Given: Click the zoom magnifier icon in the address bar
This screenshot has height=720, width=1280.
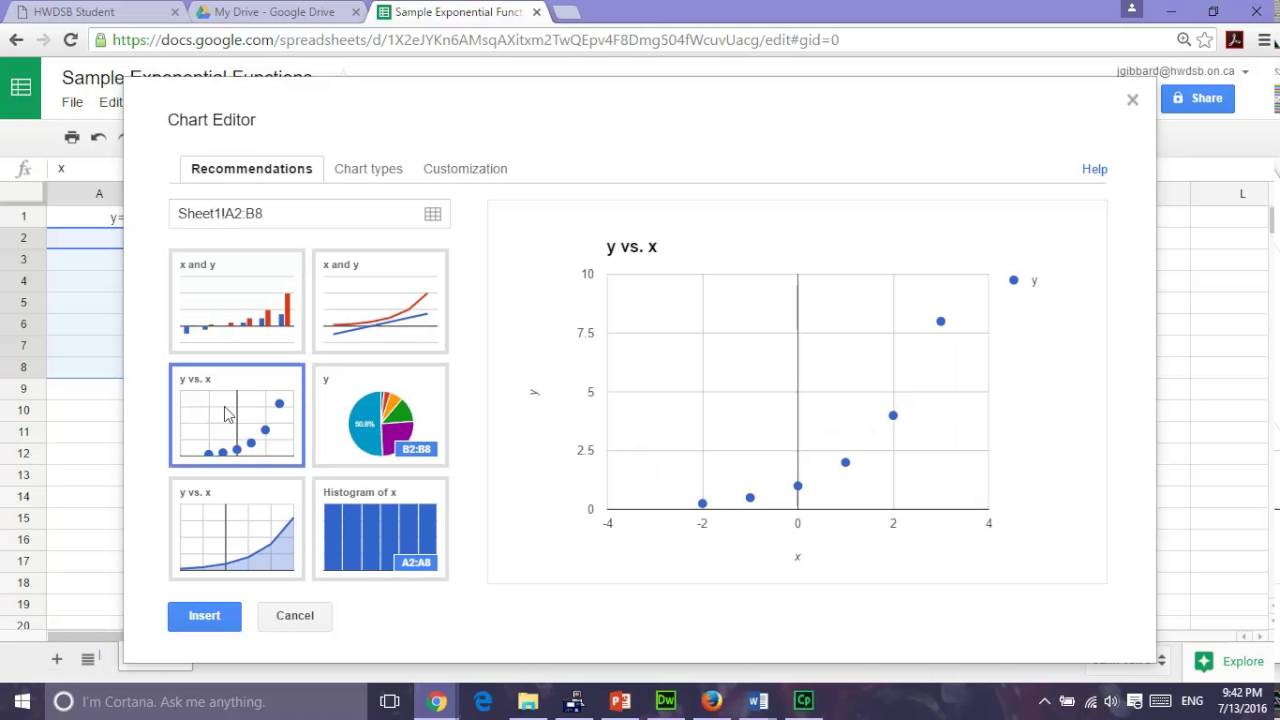Looking at the screenshot, I should click(x=1184, y=40).
